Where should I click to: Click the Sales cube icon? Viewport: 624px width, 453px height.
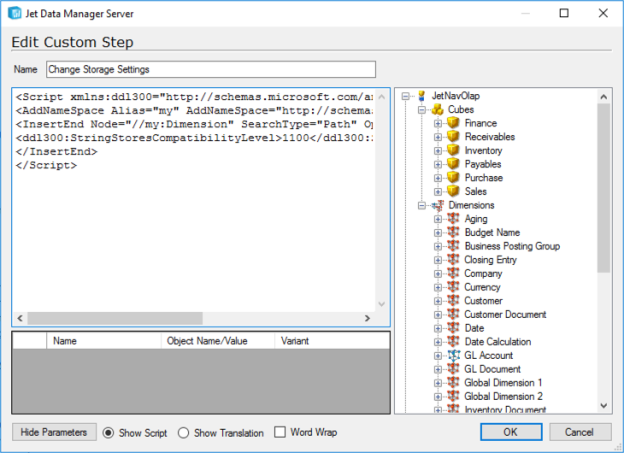[453, 191]
